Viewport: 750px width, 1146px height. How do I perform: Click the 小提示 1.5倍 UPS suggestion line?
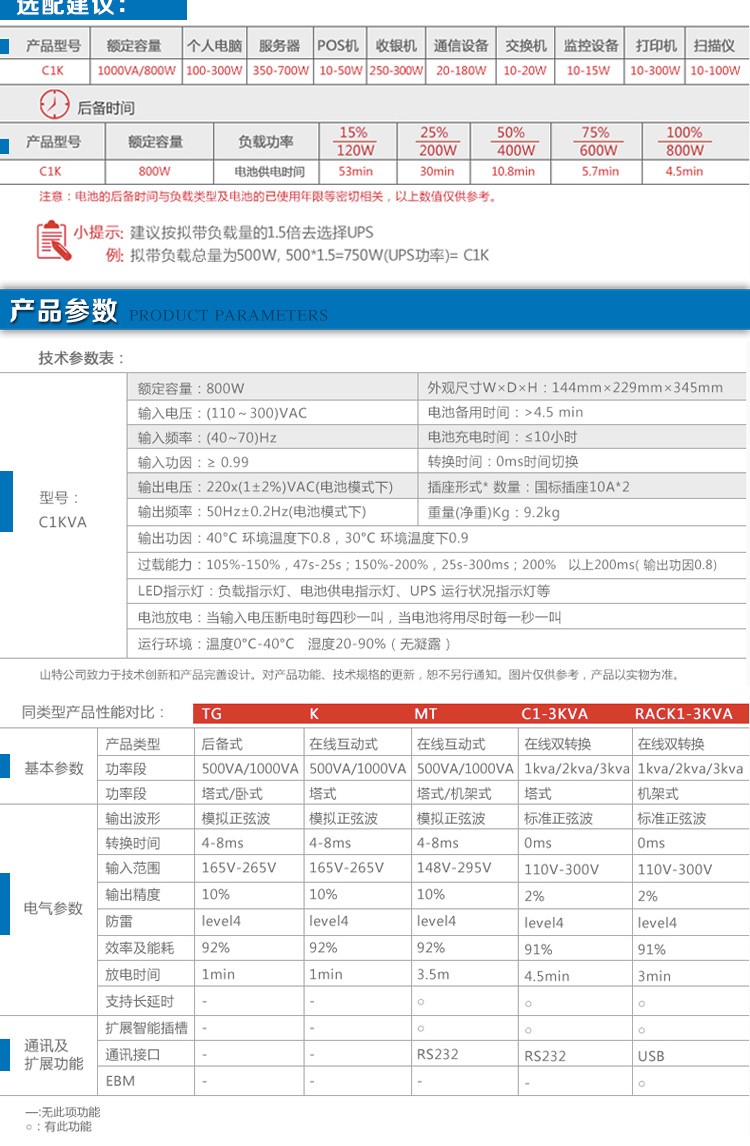223,232
